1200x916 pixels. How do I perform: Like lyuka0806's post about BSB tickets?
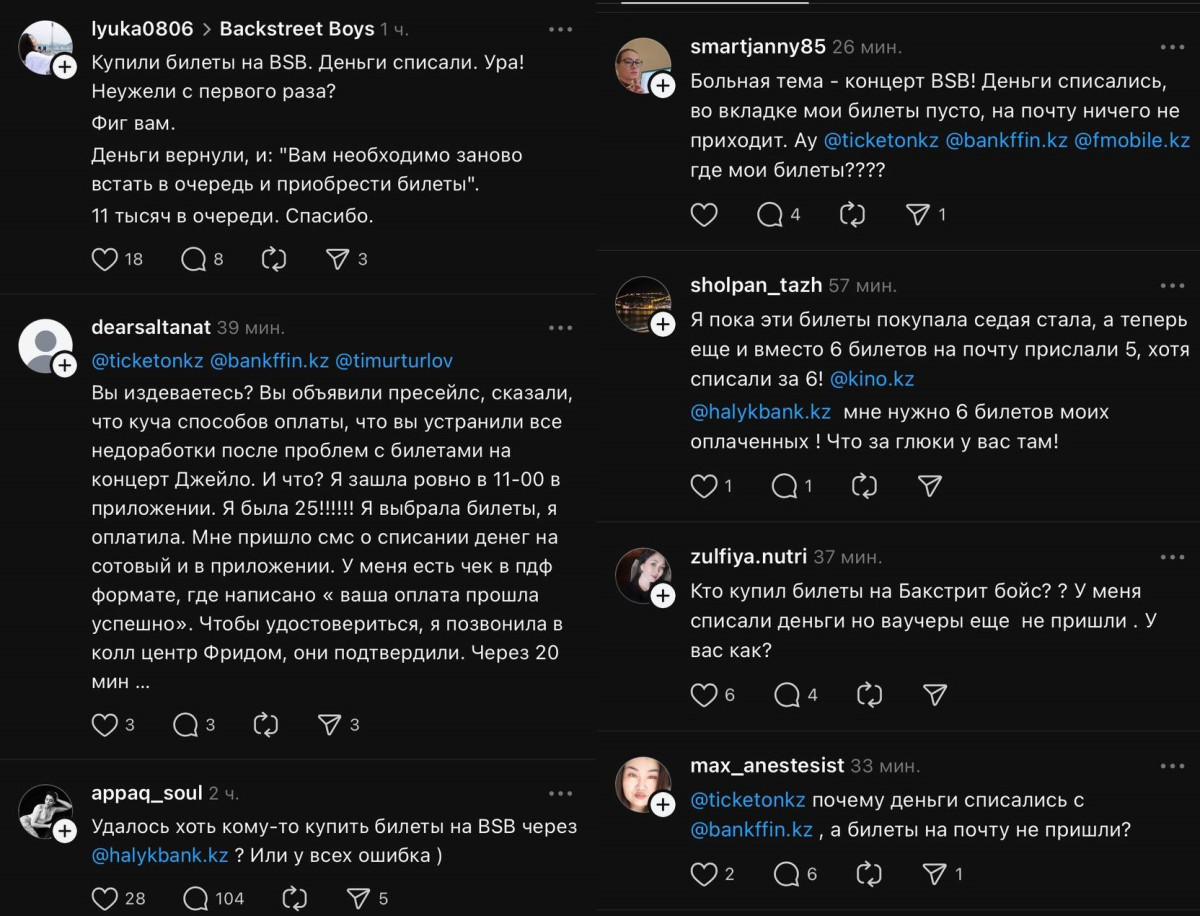tap(105, 260)
